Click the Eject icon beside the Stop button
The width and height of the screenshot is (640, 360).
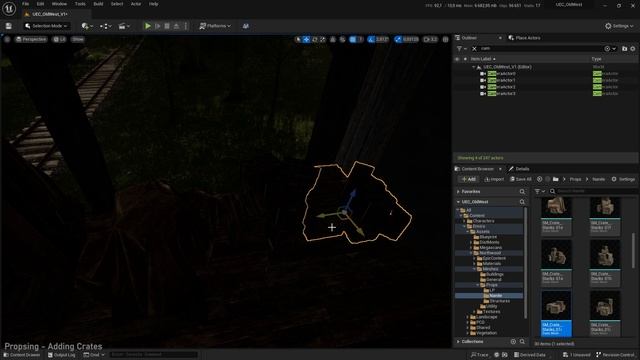176,26
